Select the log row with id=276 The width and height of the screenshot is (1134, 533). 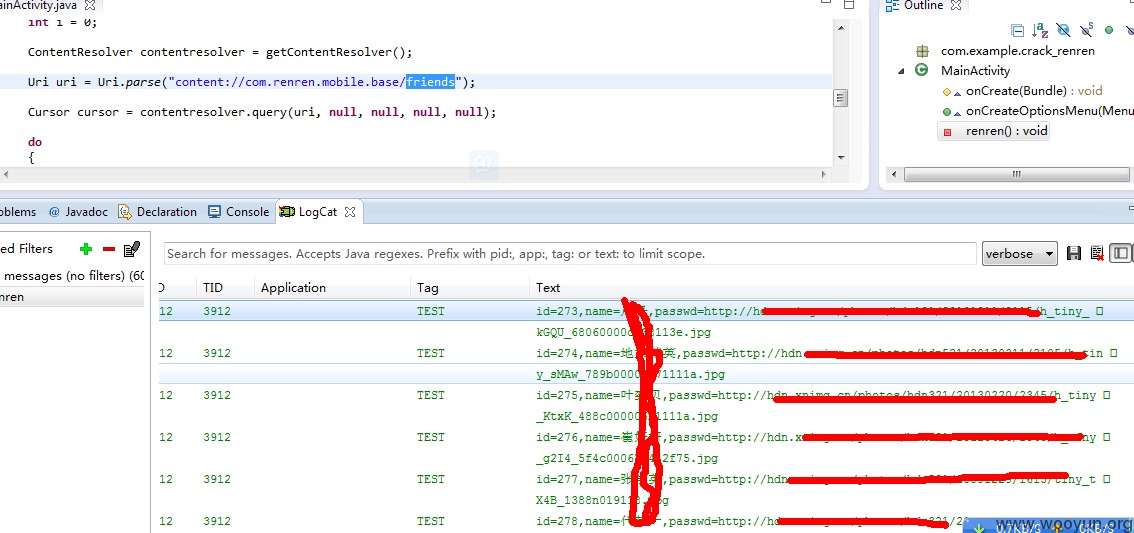click(646, 438)
